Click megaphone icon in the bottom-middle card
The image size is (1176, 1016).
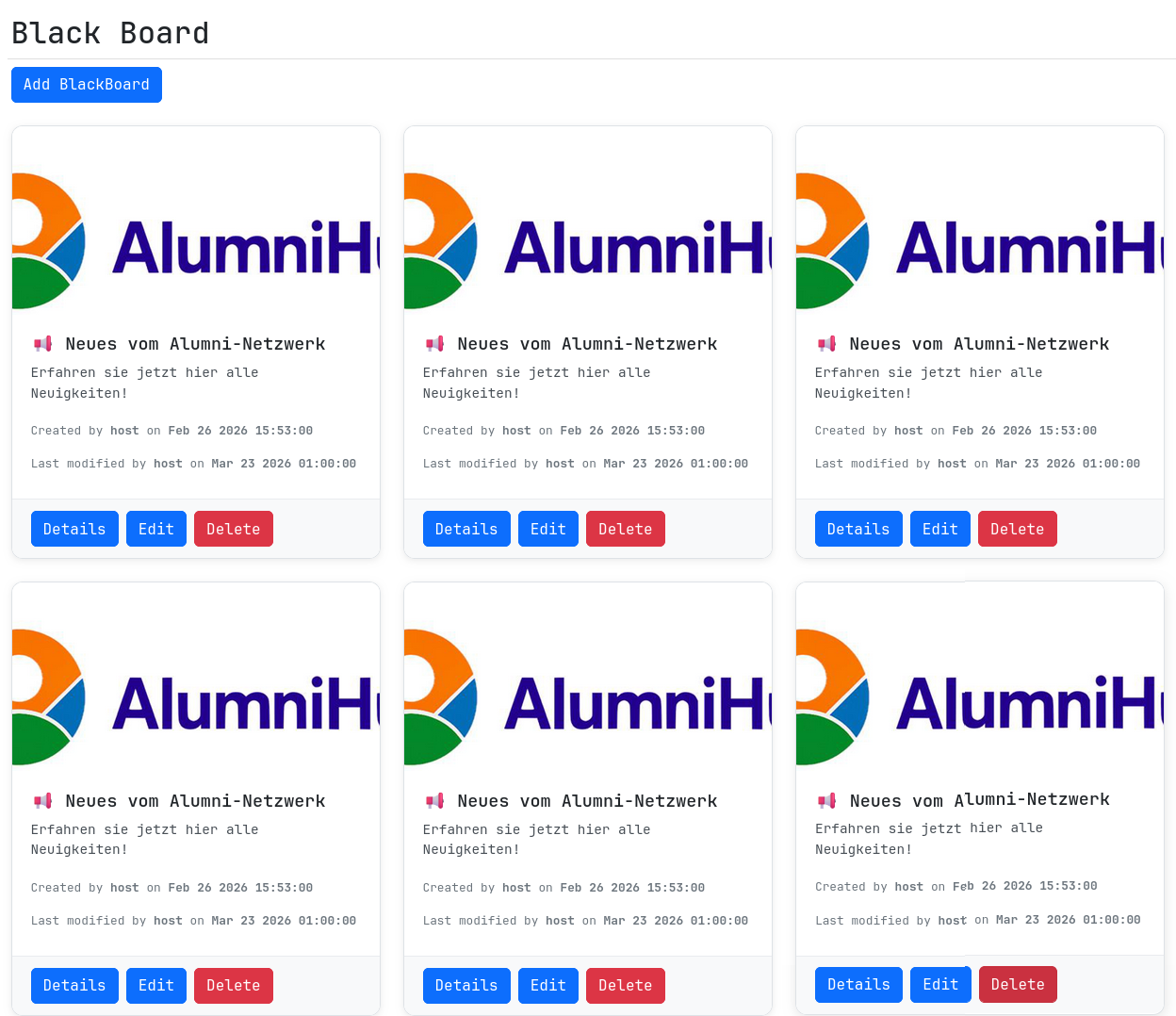coord(434,801)
